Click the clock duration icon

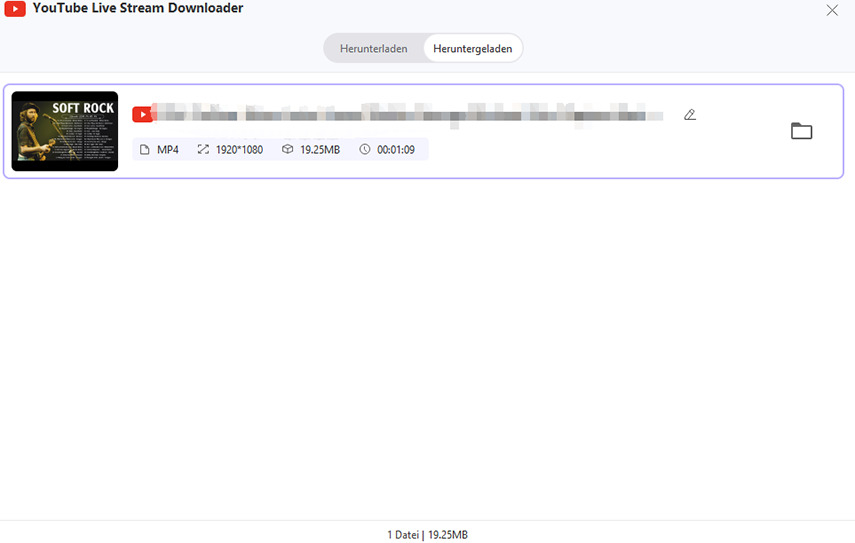pos(365,149)
